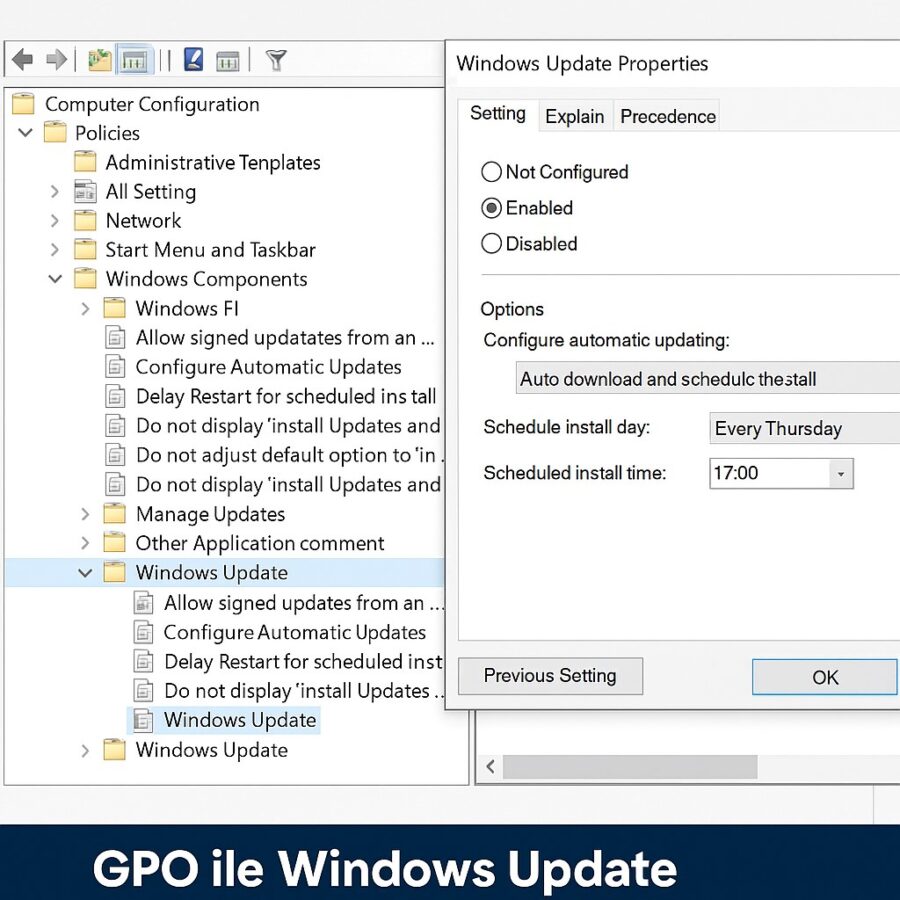Image resolution: width=900 pixels, height=900 pixels.
Task: Click the Windows FI folder icon
Action: tap(114, 308)
